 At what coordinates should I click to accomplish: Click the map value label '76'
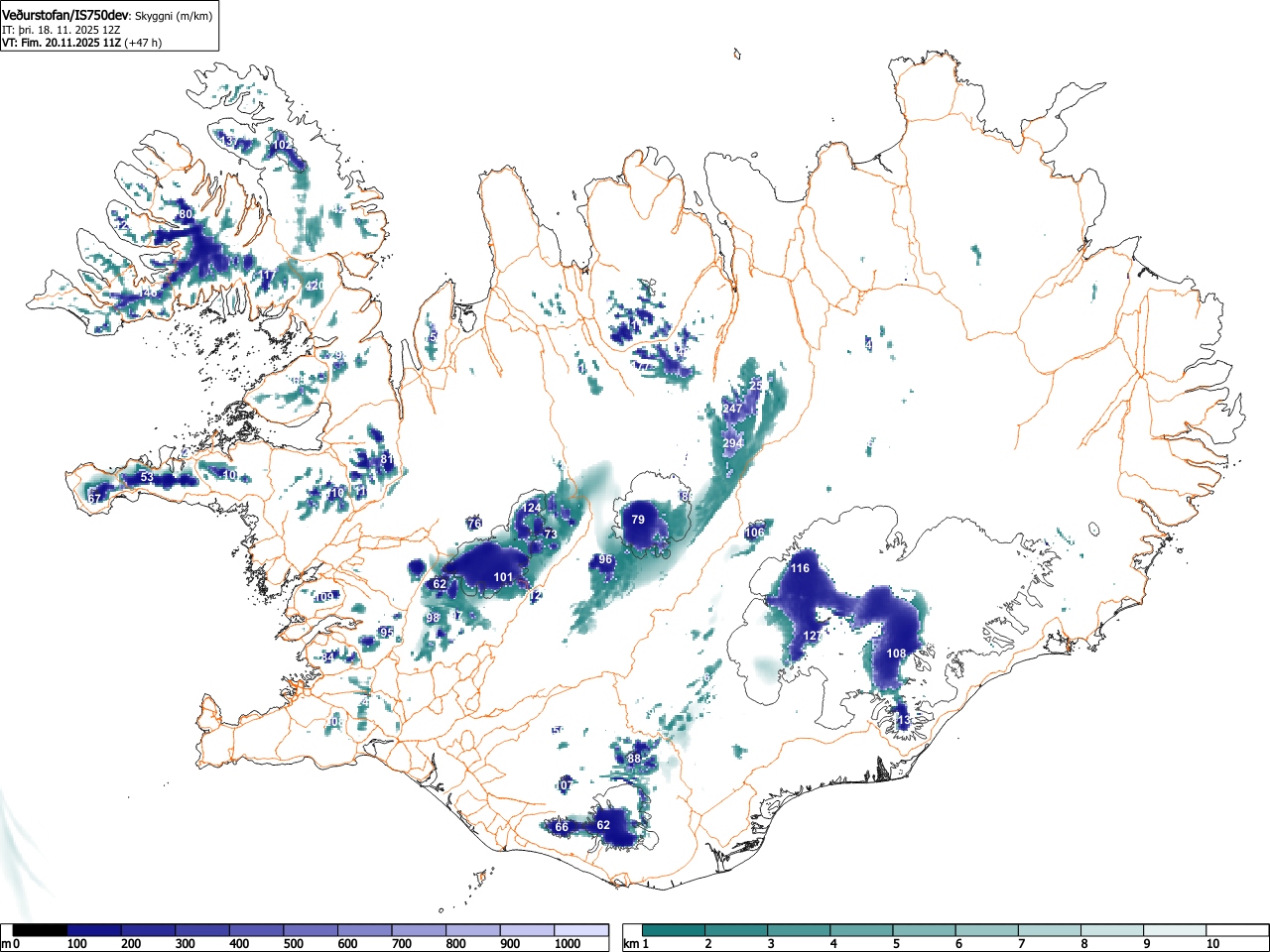click(x=474, y=524)
